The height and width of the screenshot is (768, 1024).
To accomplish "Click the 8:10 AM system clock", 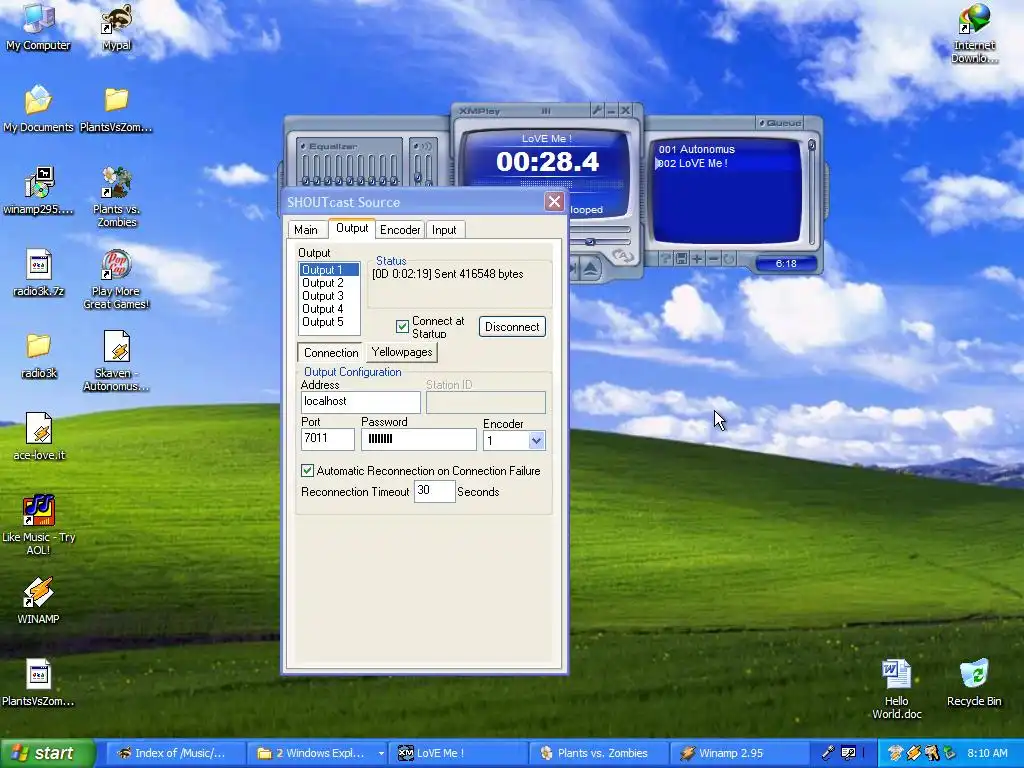I will click(x=987, y=753).
